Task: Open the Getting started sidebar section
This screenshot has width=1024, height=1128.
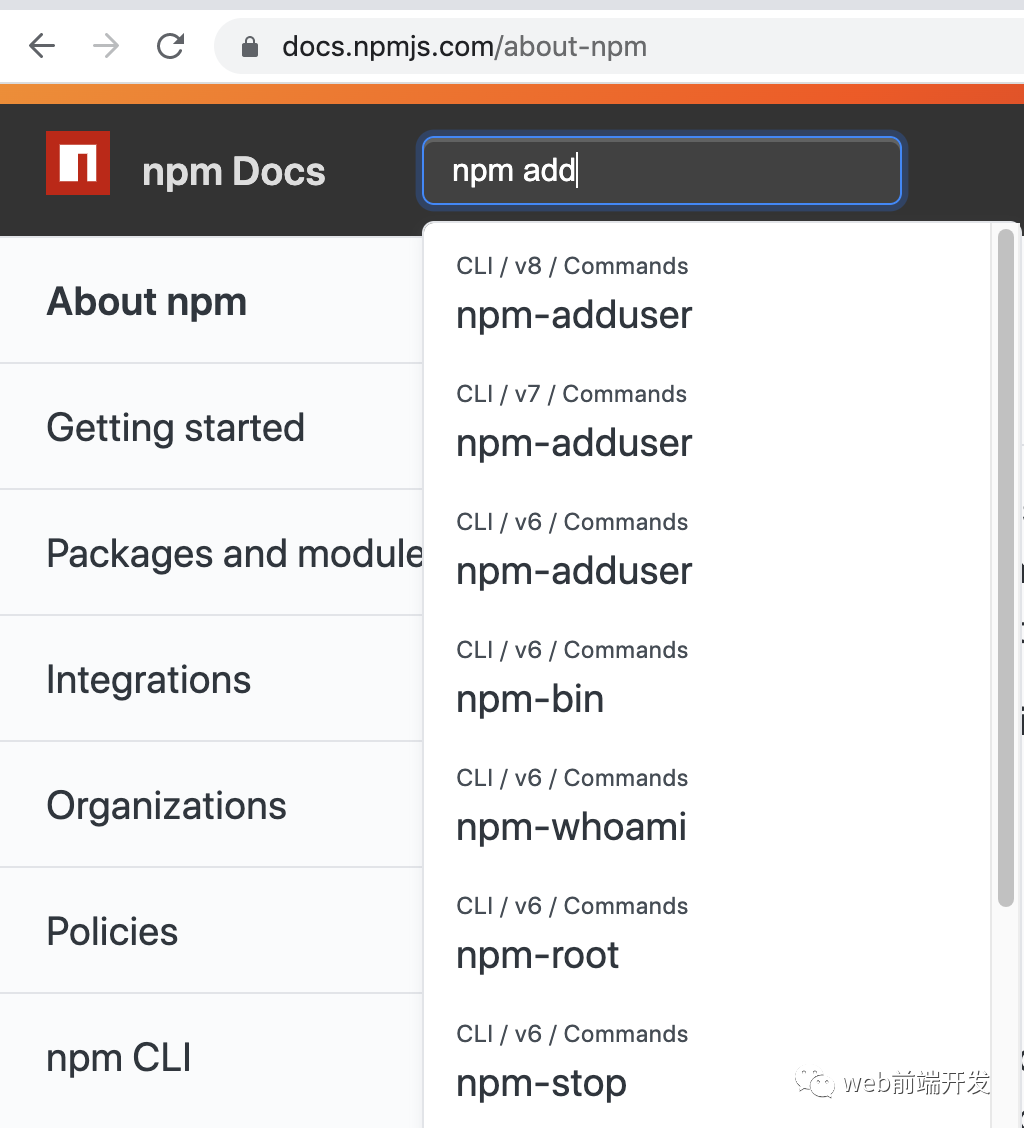Action: [x=175, y=427]
